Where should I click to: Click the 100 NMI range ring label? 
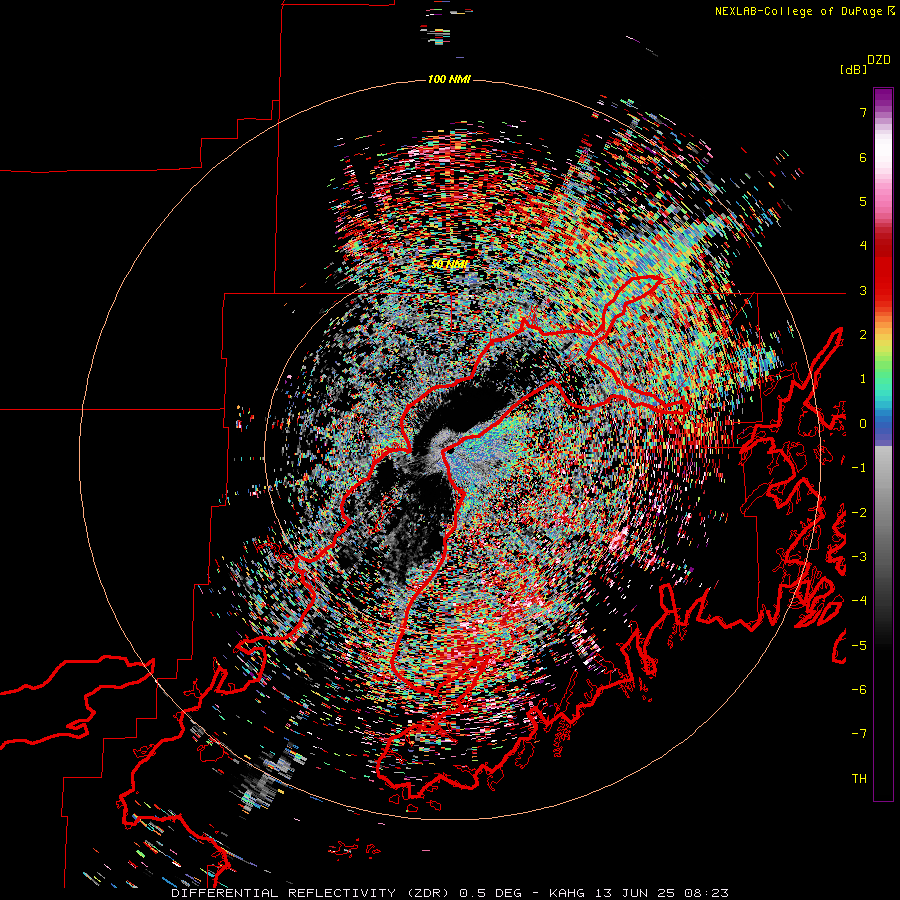point(449,79)
